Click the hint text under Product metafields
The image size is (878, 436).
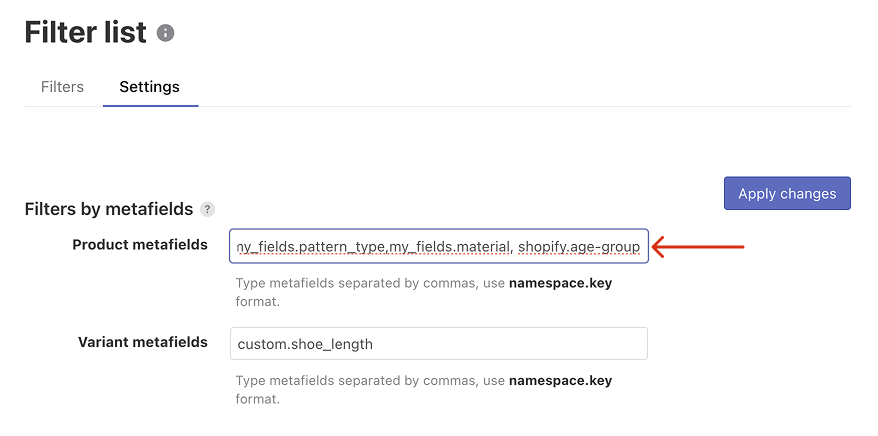pyautogui.click(x=424, y=292)
